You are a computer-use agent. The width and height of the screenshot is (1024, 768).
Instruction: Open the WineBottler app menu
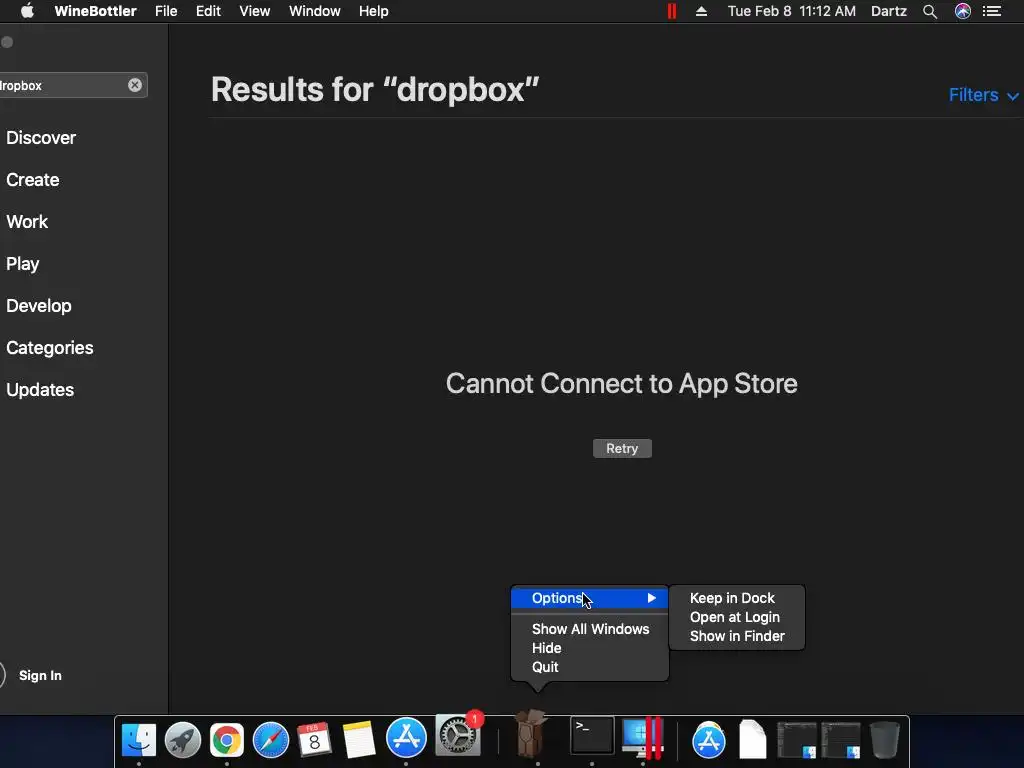(x=95, y=11)
